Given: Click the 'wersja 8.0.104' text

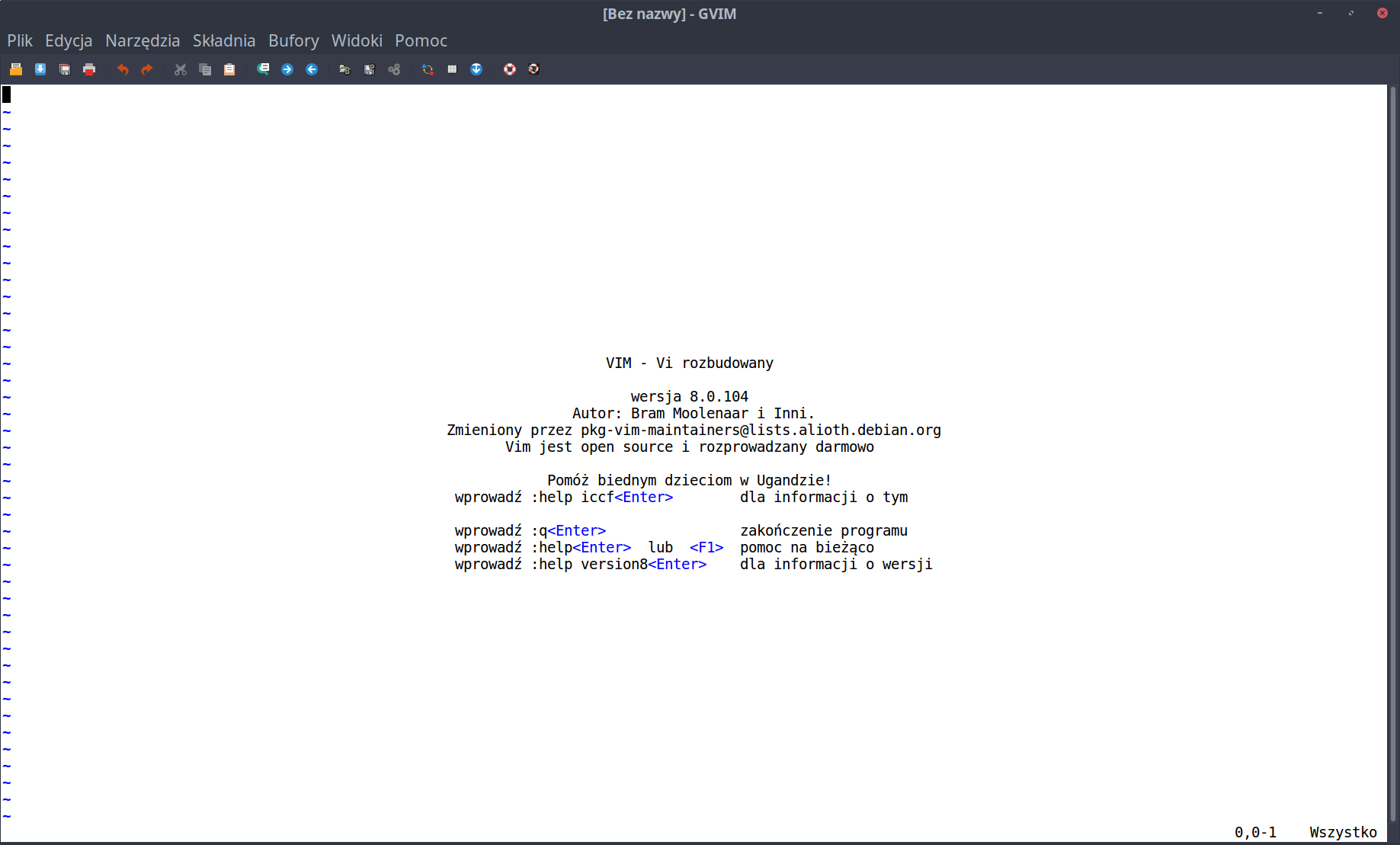Looking at the screenshot, I should [x=690, y=396].
